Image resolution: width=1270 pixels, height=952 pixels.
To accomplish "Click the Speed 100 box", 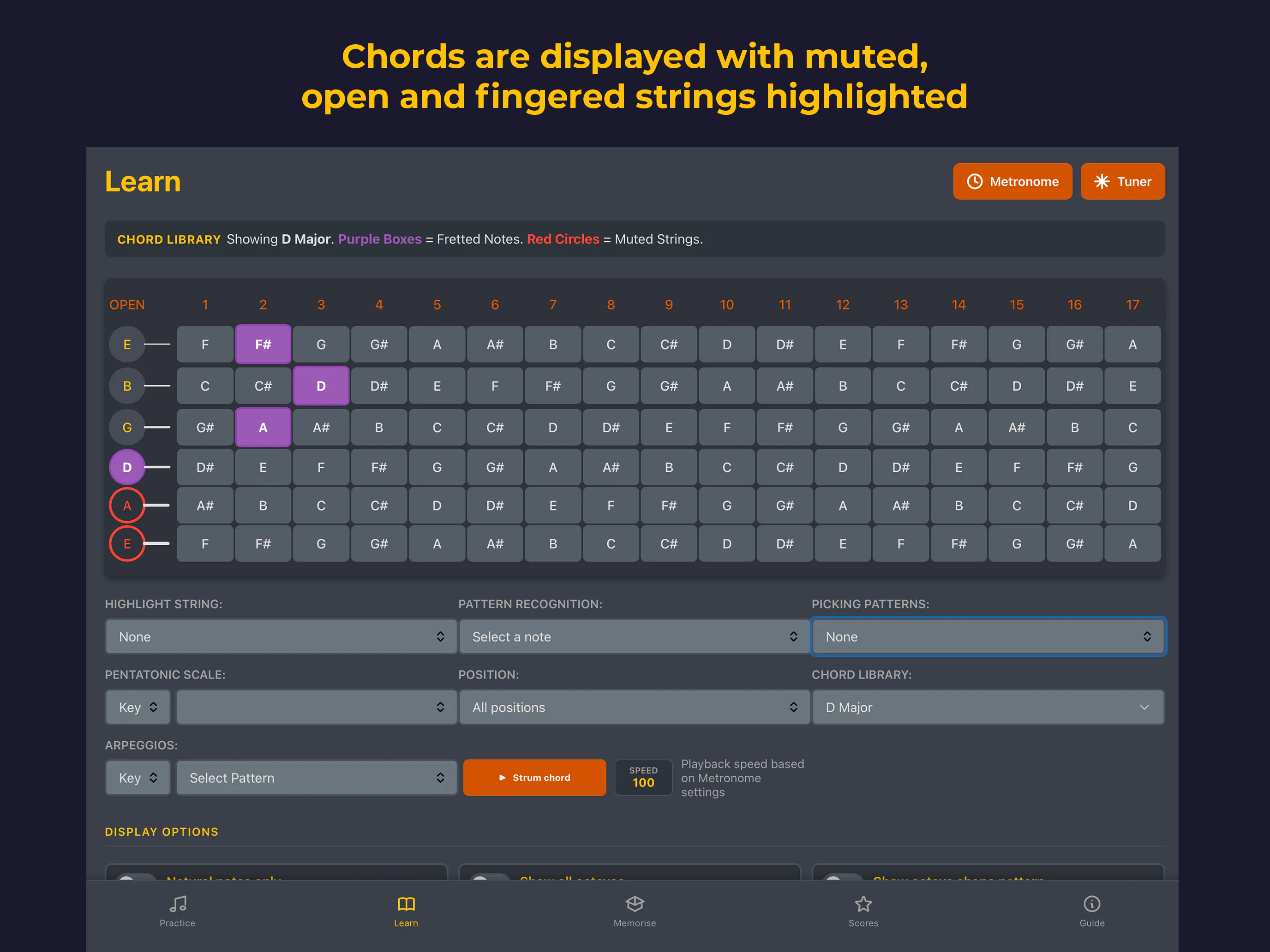I will (x=643, y=778).
